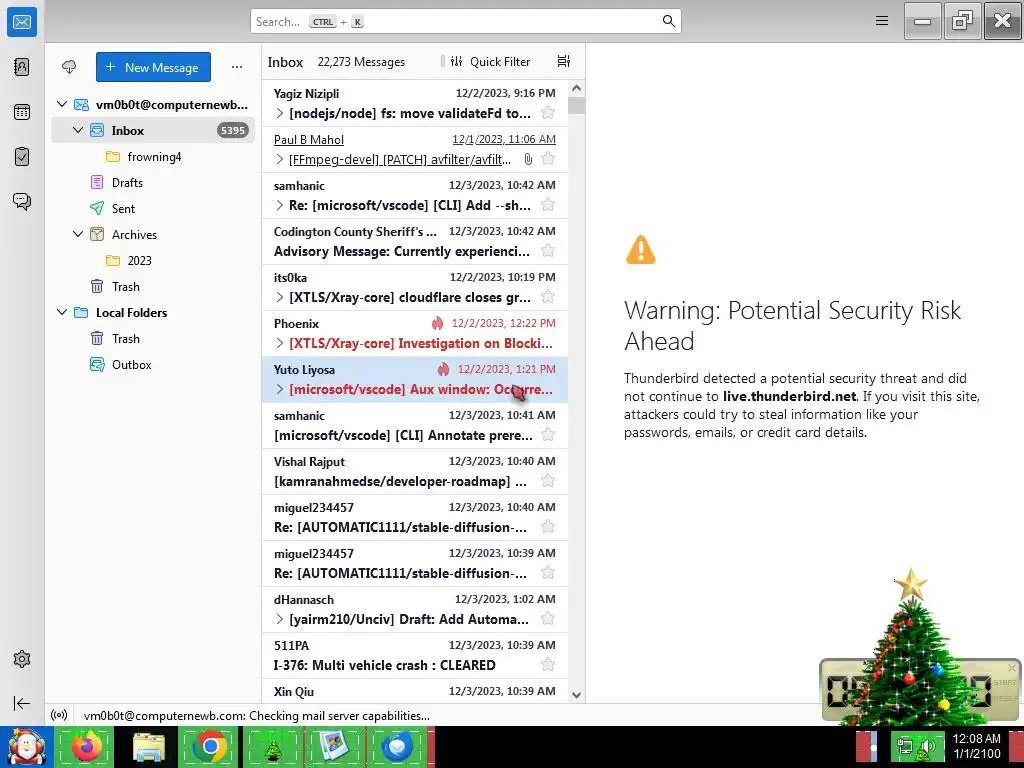
Task: Expand the FFmpeg-devel thread
Action: tap(280, 159)
